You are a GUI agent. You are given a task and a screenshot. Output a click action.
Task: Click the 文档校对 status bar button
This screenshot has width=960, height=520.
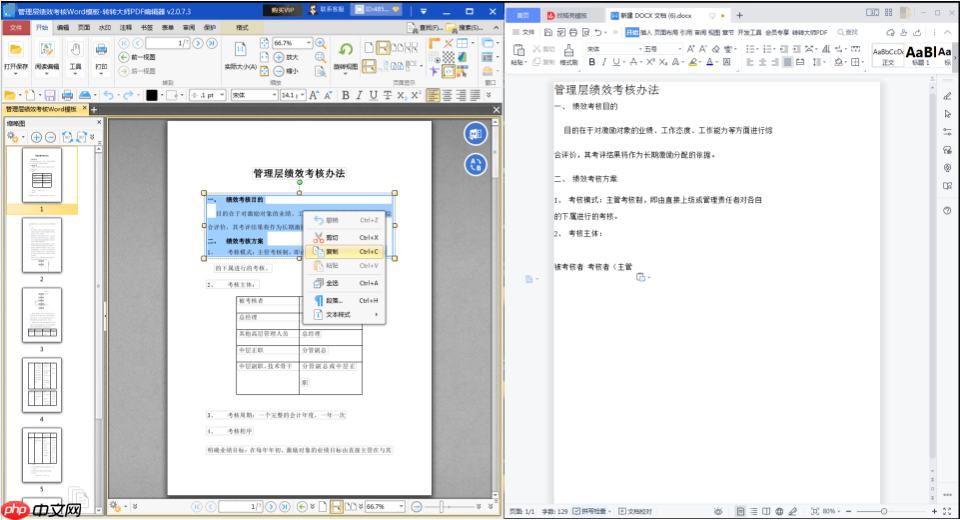(636, 511)
